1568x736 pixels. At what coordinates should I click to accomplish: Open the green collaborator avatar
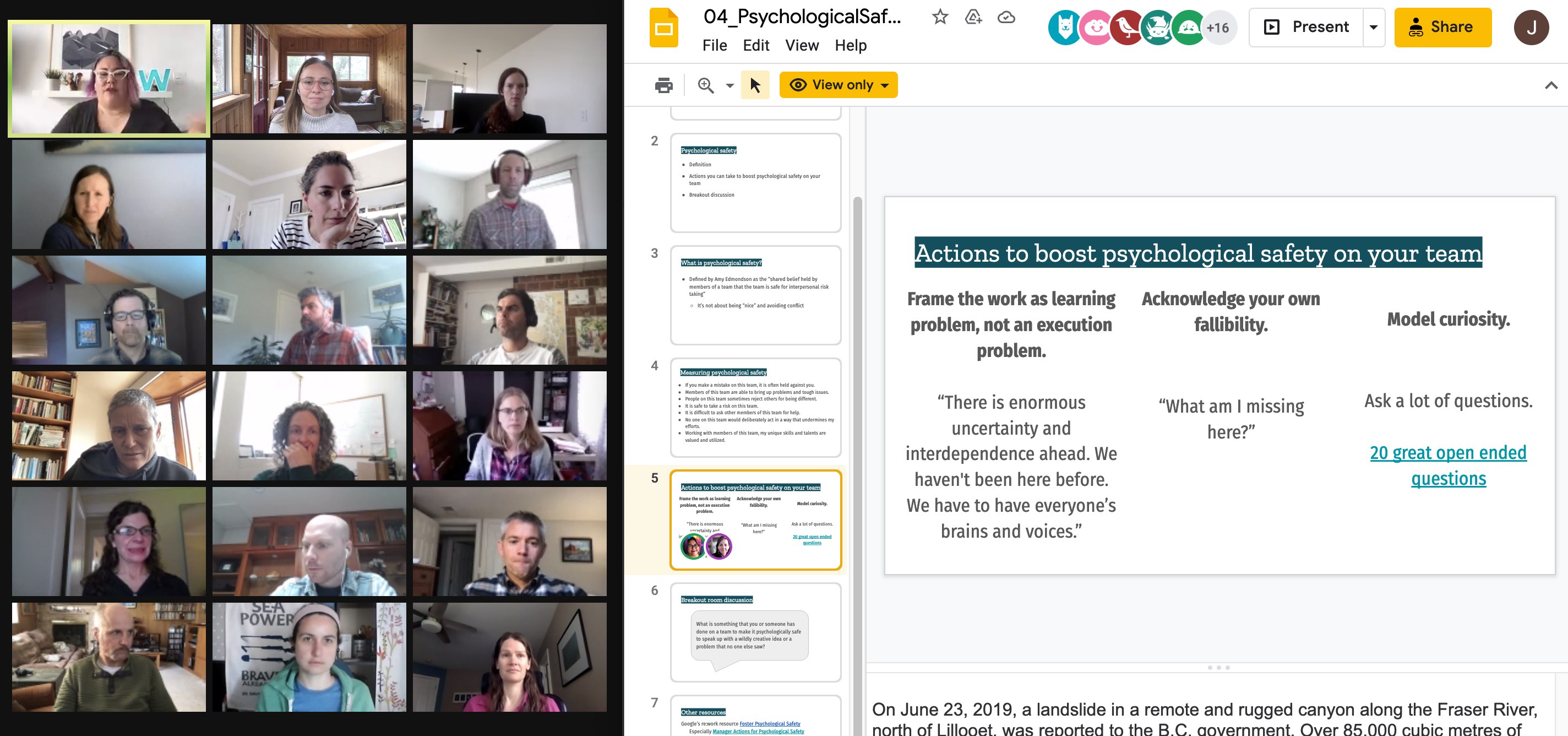tap(1188, 28)
